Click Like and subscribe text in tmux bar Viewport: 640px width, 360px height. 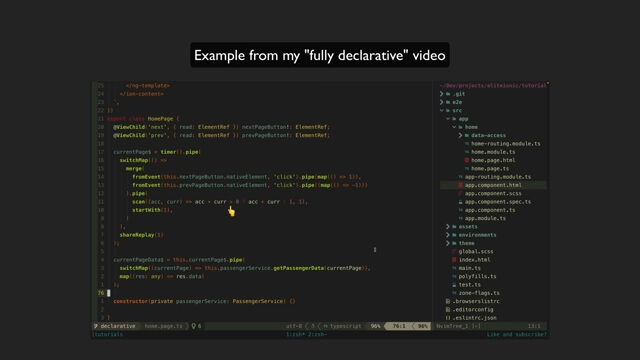516,334
